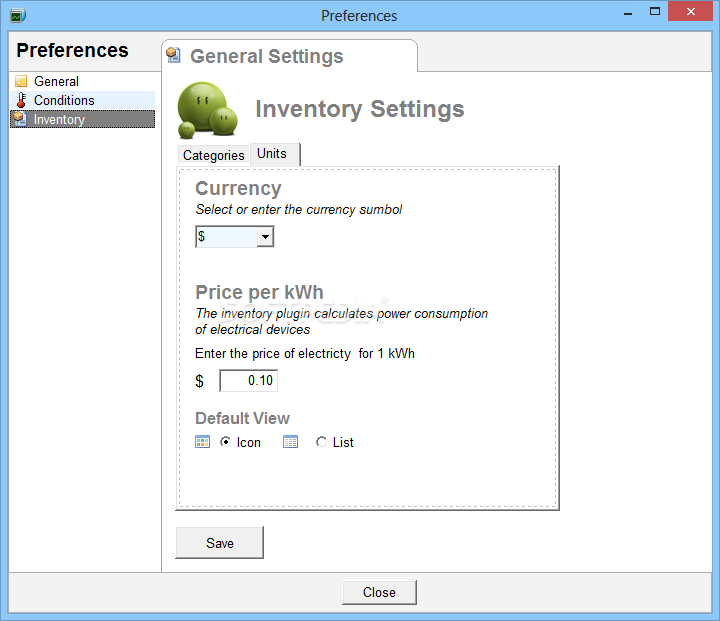Image resolution: width=720 pixels, height=621 pixels.
Task: Select the Inventory preferences item
Action: pyautogui.click(x=83, y=119)
